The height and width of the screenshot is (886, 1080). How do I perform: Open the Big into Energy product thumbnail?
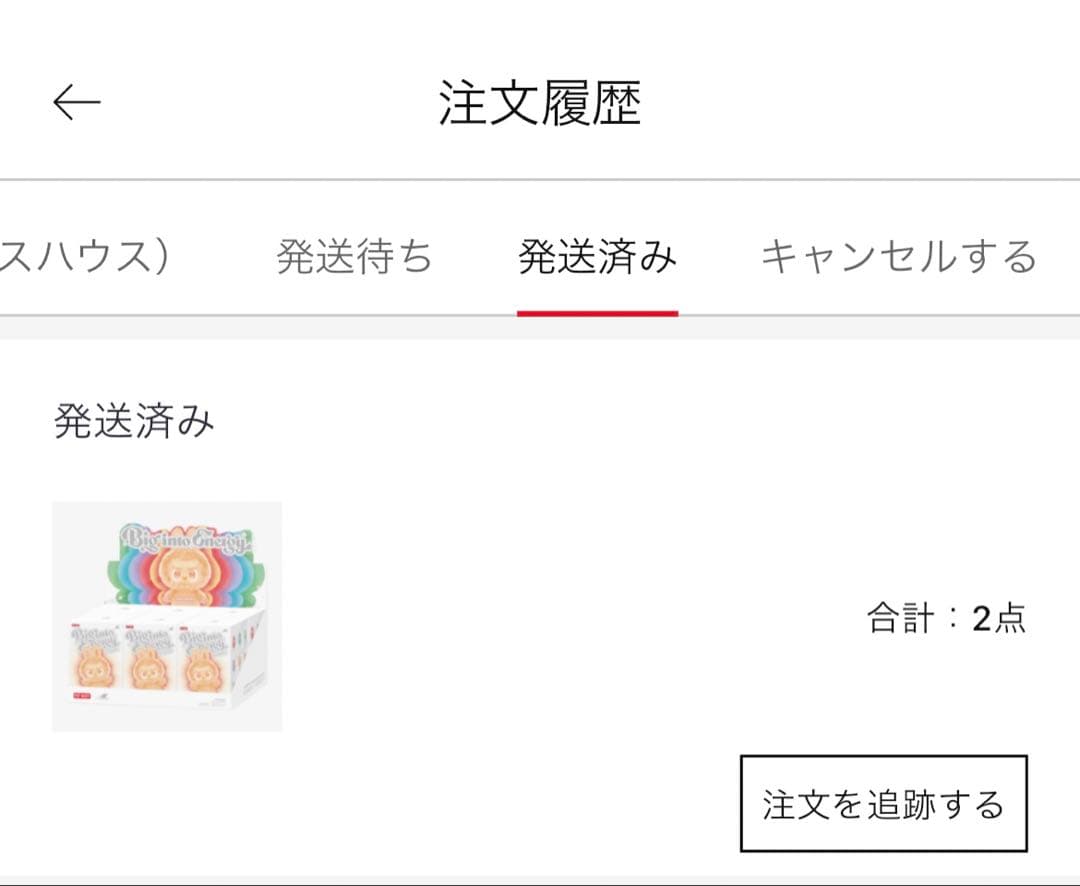click(x=168, y=617)
